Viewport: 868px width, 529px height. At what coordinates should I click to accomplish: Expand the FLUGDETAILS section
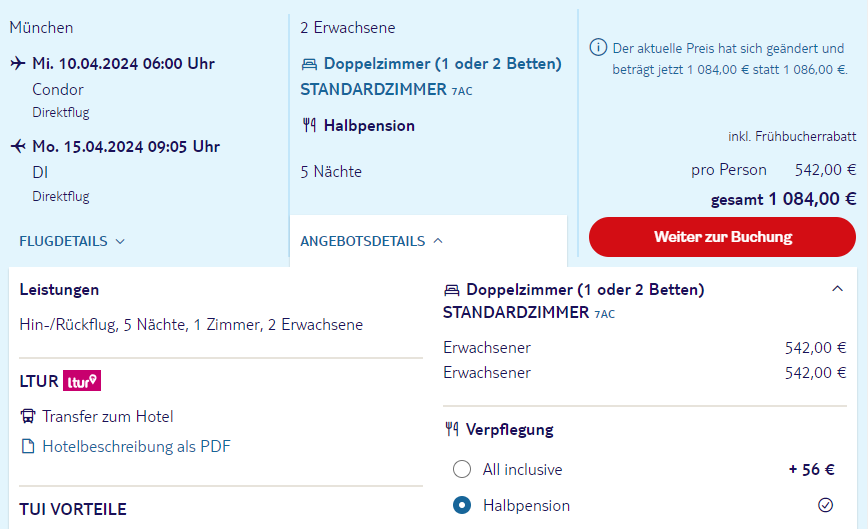point(72,241)
